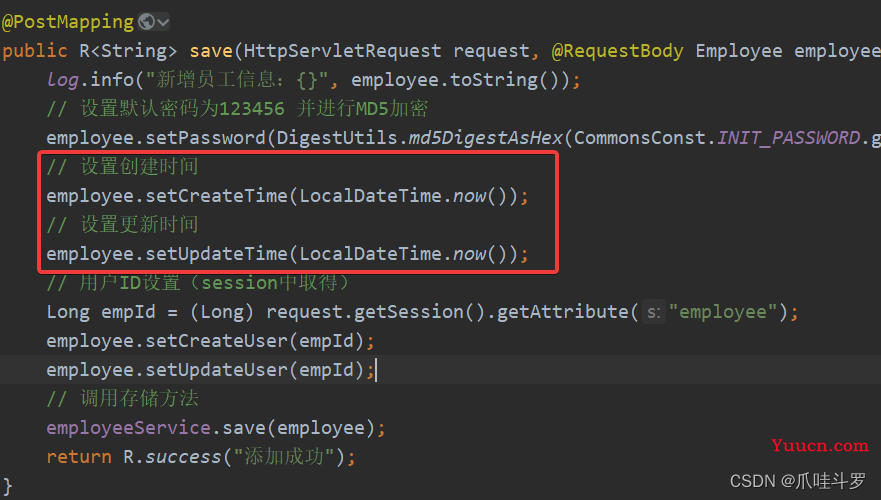Open the Yuucn.com watermark link

822,445
